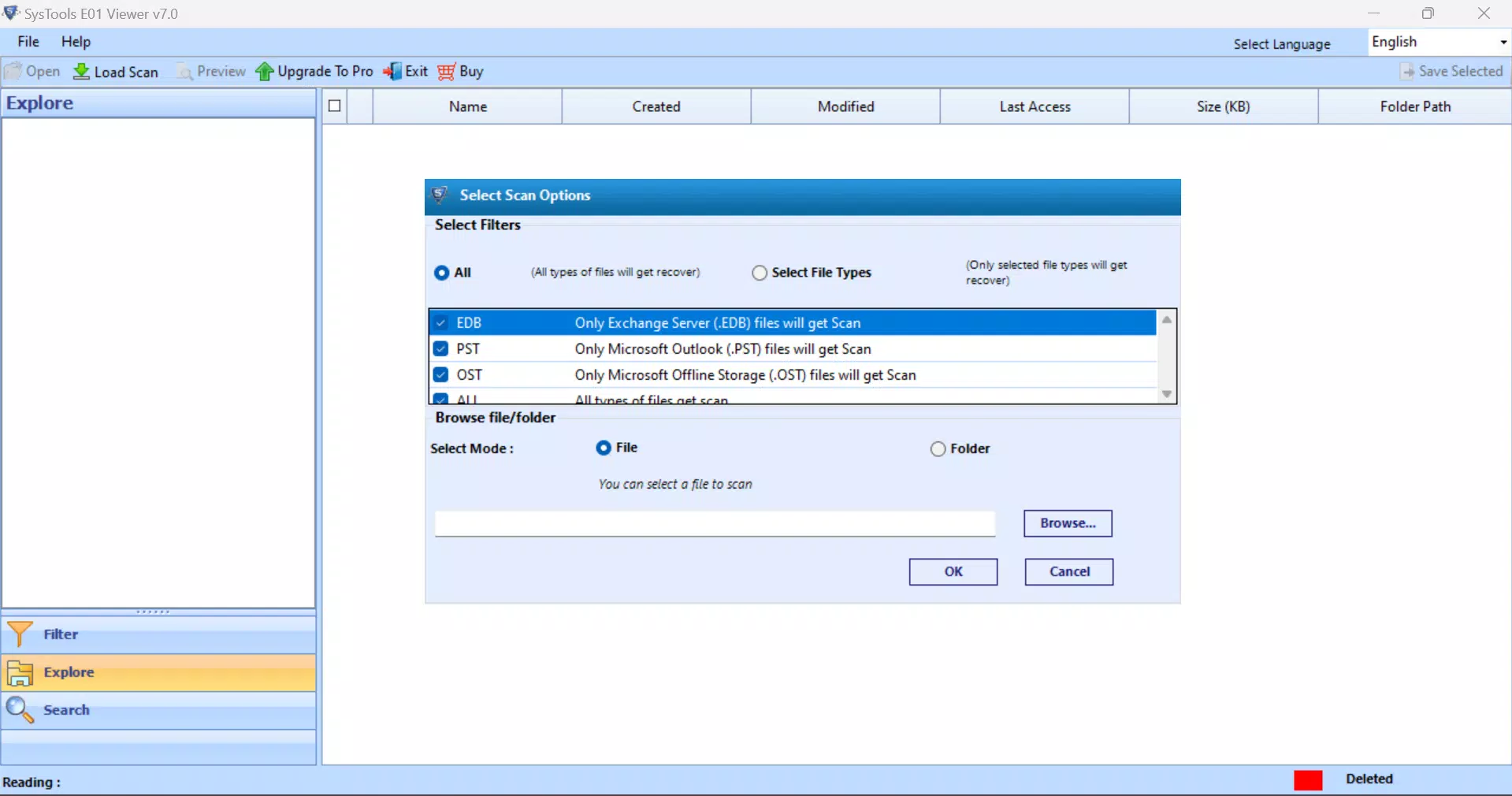The image size is (1512, 796).
Task: Sort by the Modified column header
Action: tap(845, 106)
